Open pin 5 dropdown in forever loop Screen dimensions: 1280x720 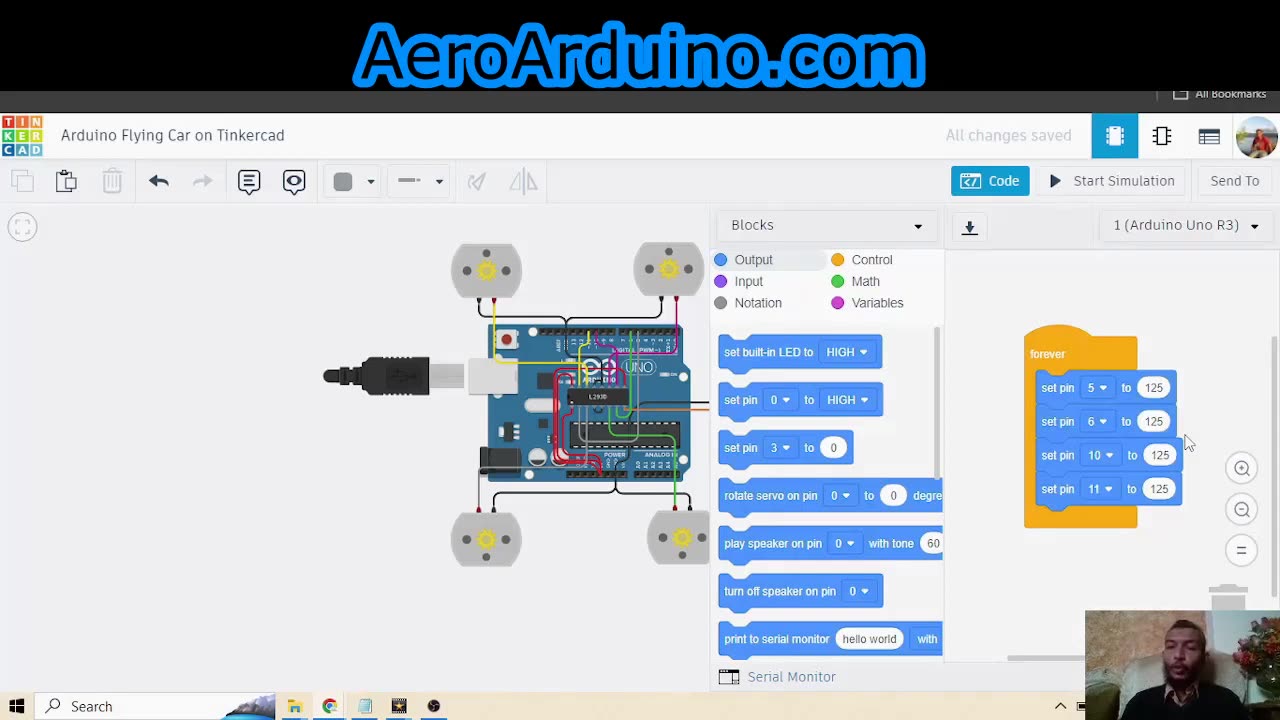point(1097,388)
